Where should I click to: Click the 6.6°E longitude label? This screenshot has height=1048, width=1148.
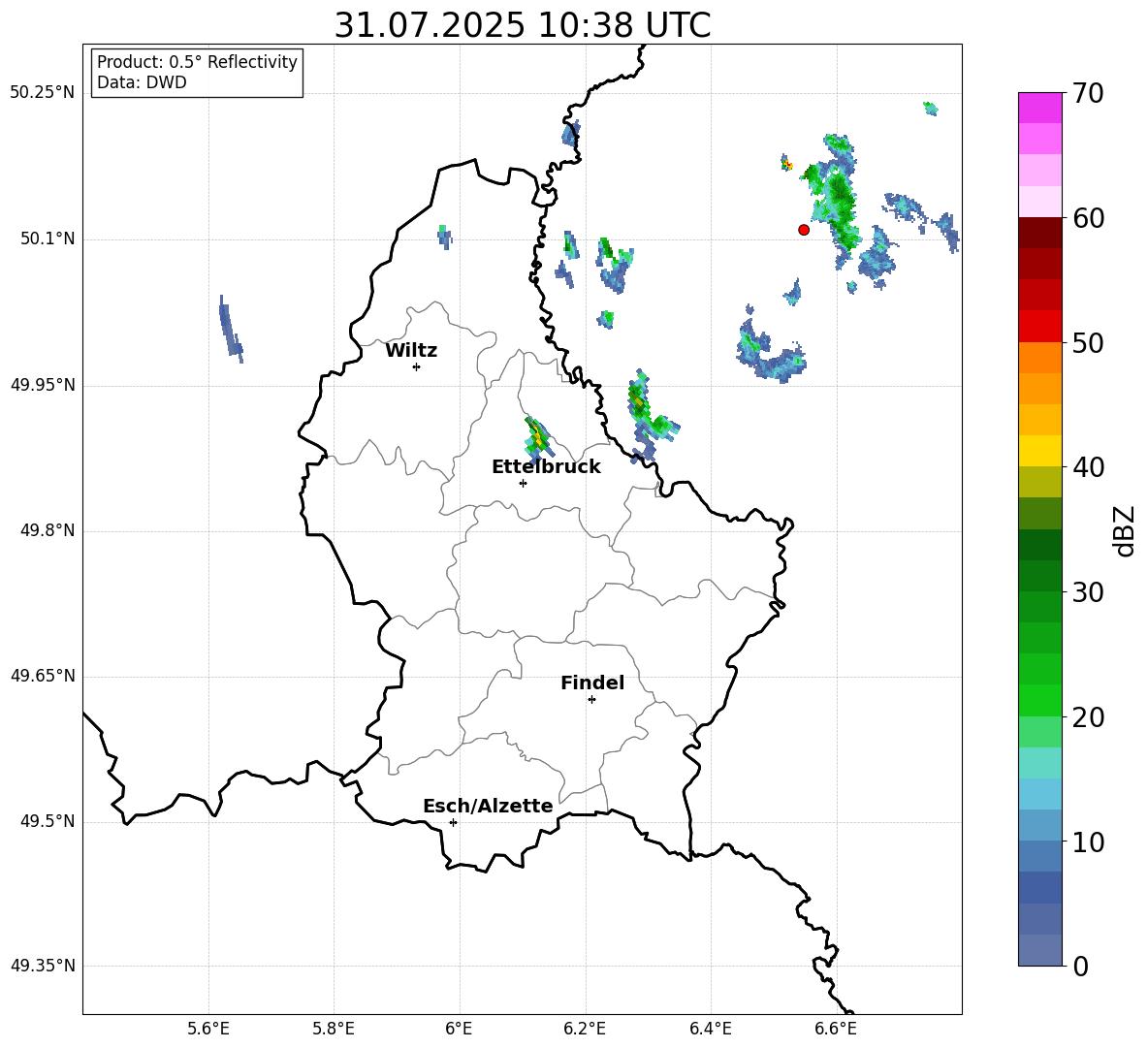coord(836,1029)
